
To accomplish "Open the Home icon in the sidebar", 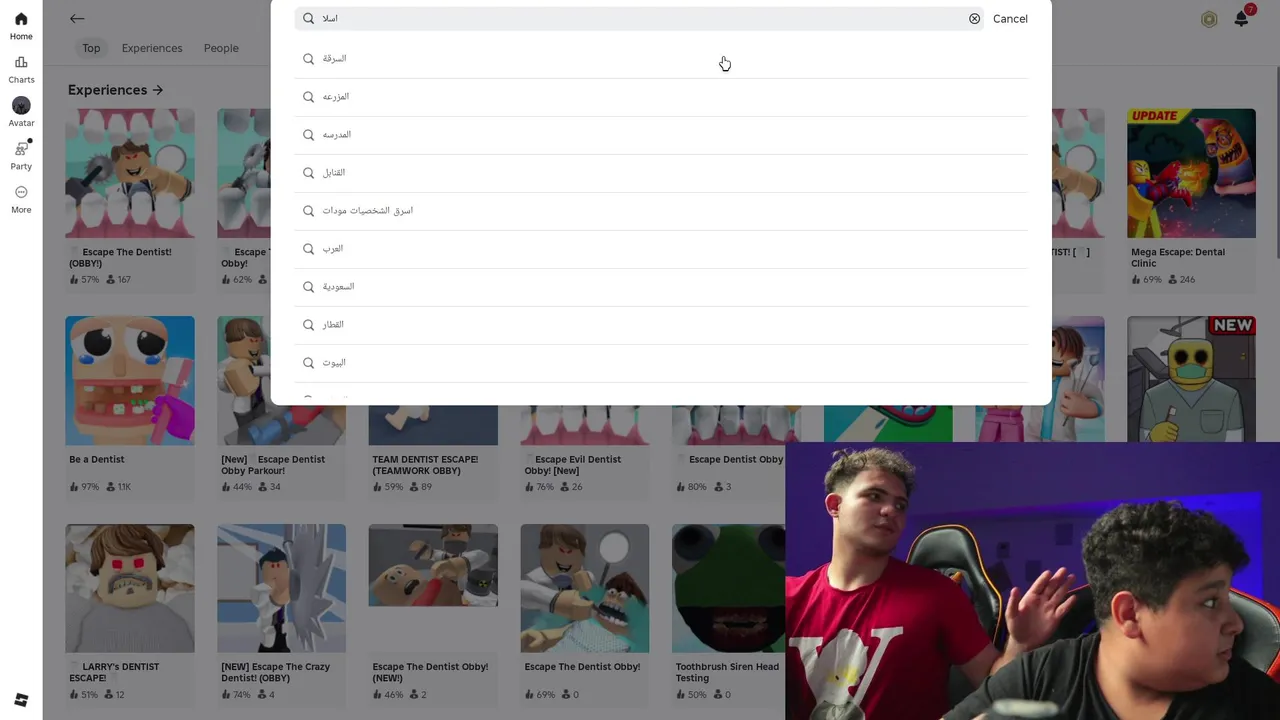I will click(x=21, y=20).
